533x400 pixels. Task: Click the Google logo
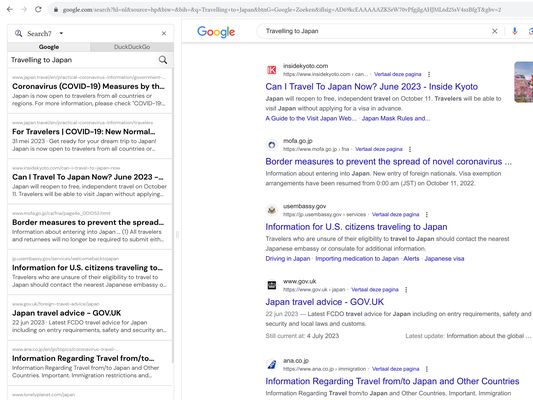216,32
